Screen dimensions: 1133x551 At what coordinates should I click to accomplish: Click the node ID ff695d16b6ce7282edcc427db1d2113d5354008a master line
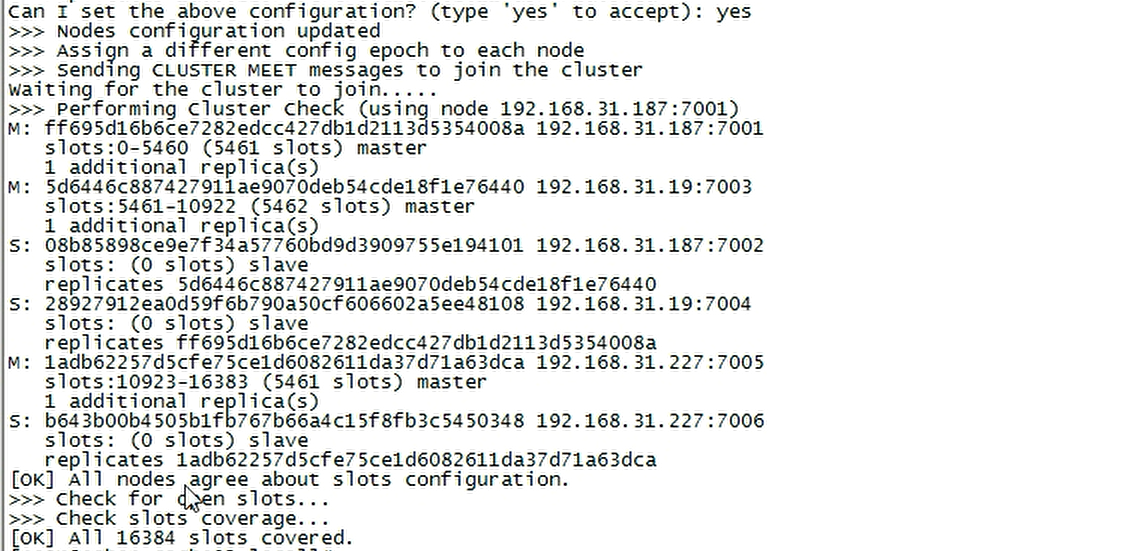coord(284,129)
